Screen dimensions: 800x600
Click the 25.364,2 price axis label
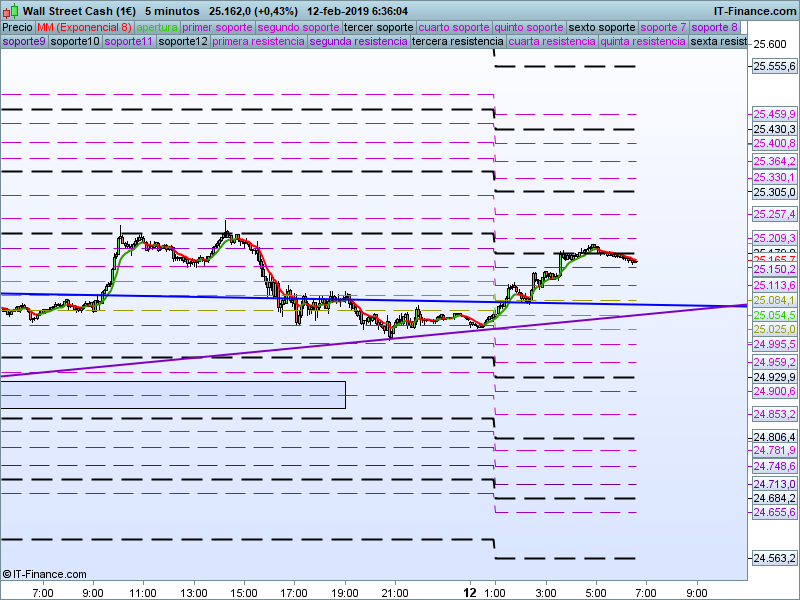point(774,161)
